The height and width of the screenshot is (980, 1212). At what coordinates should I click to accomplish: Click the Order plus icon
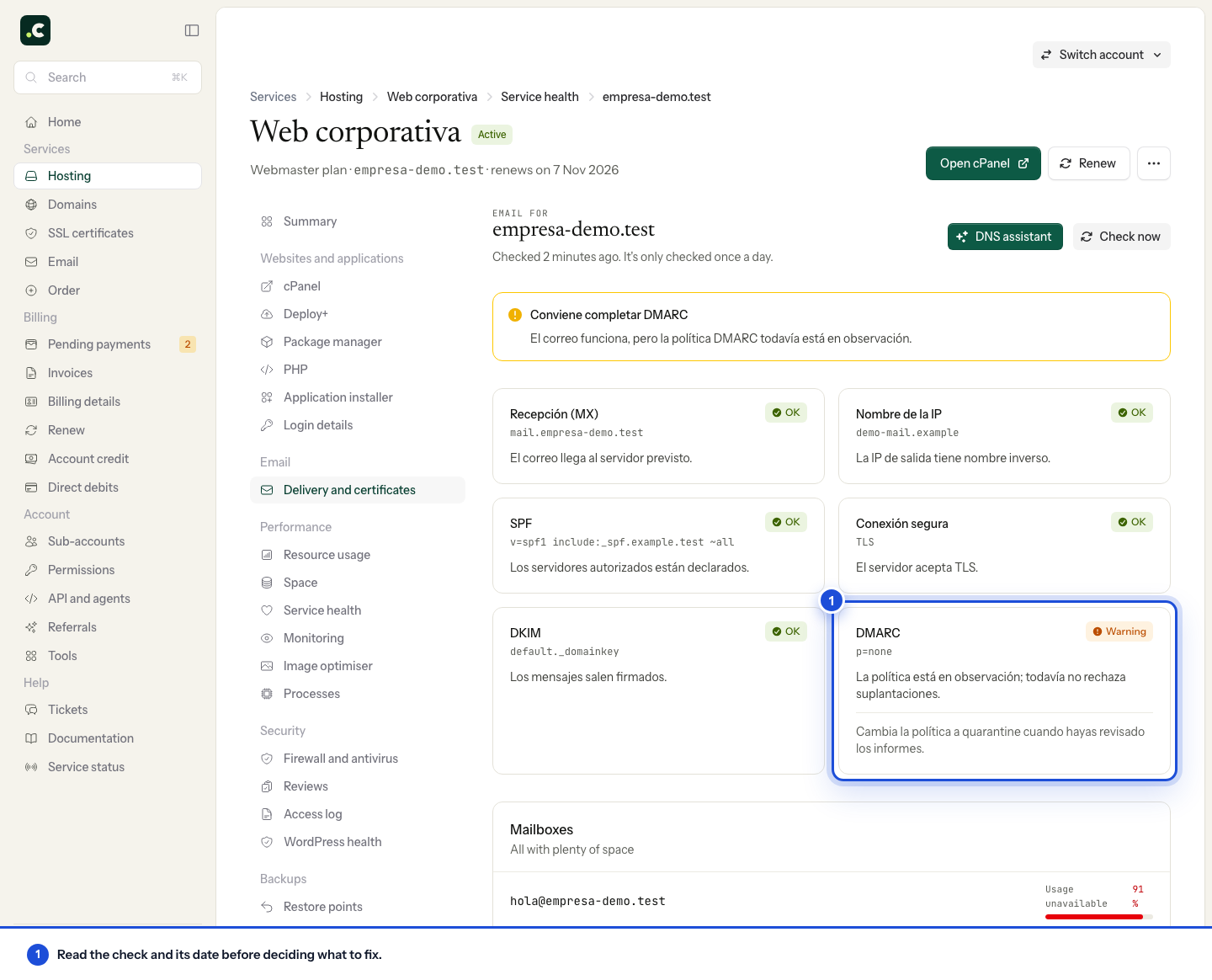[x=31, y=290]
